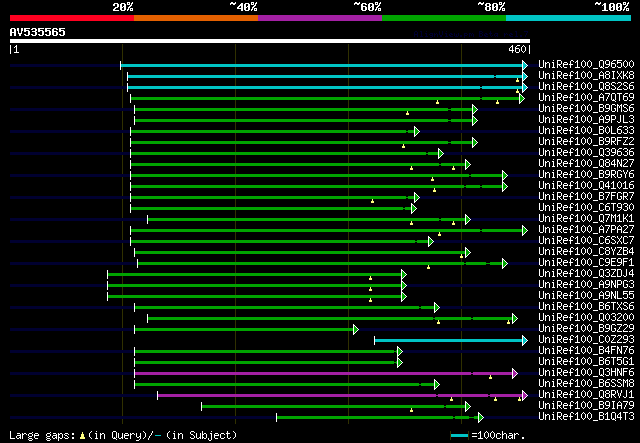Click the UniRef100_Q8RVJ1 label
Viewport: 640px width, 443px height.
[x=586, y=395]
